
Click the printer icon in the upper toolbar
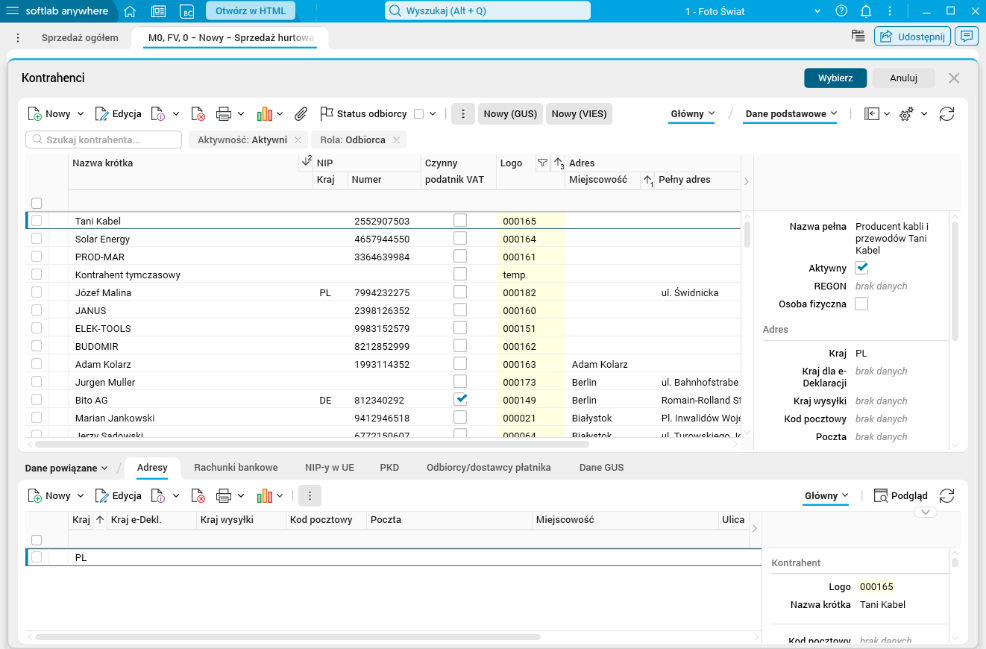tap(223, 114)
